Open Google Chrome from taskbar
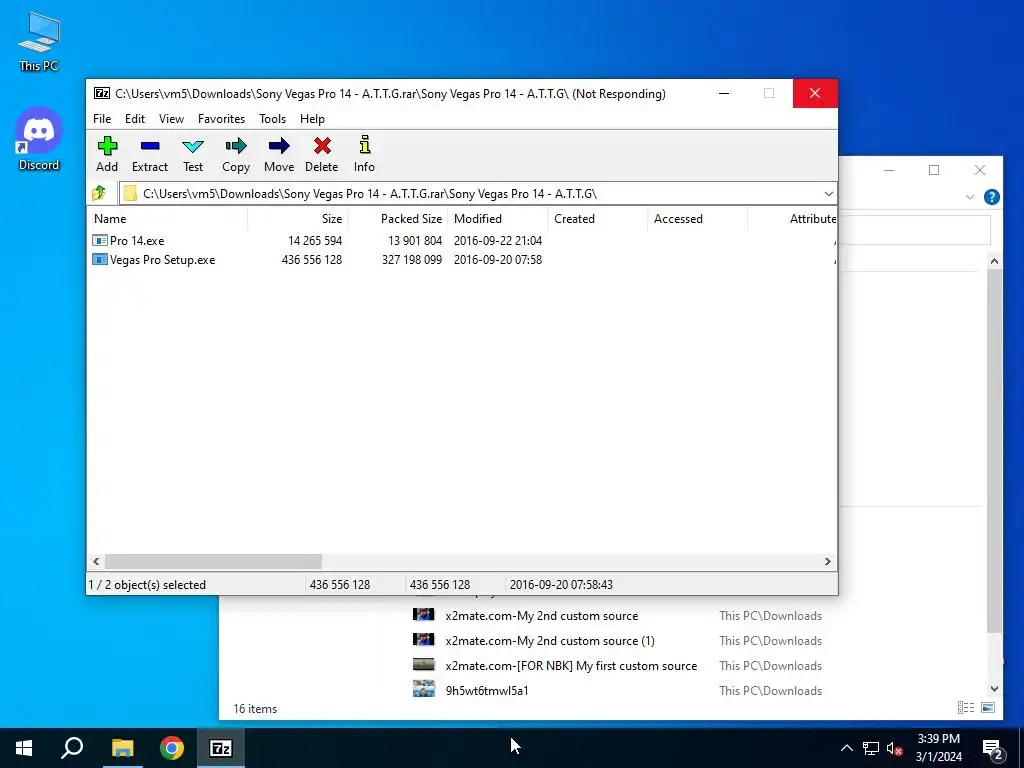The width and height of the screenshot is (1024, 768). click(172, 748)
